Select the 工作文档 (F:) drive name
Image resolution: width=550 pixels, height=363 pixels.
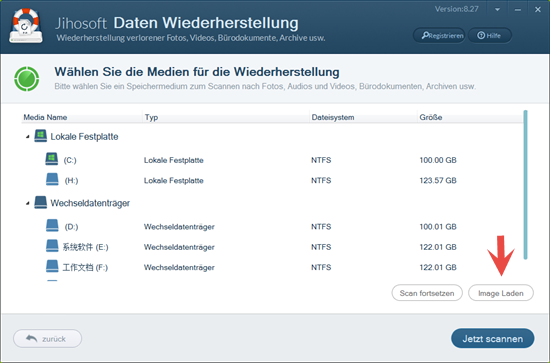(85, 268)
